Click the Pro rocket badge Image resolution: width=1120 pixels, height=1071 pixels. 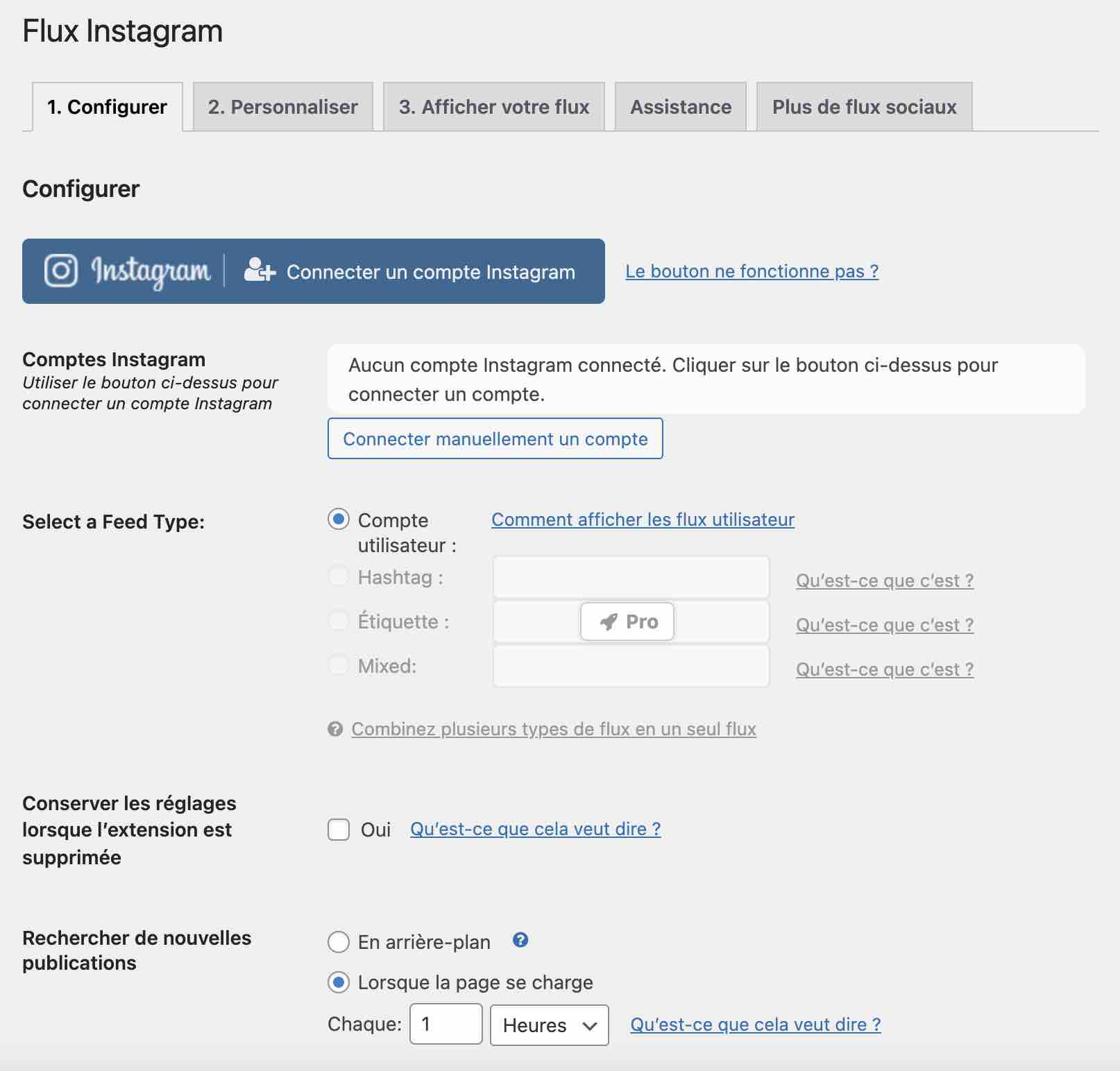point(627,622)
